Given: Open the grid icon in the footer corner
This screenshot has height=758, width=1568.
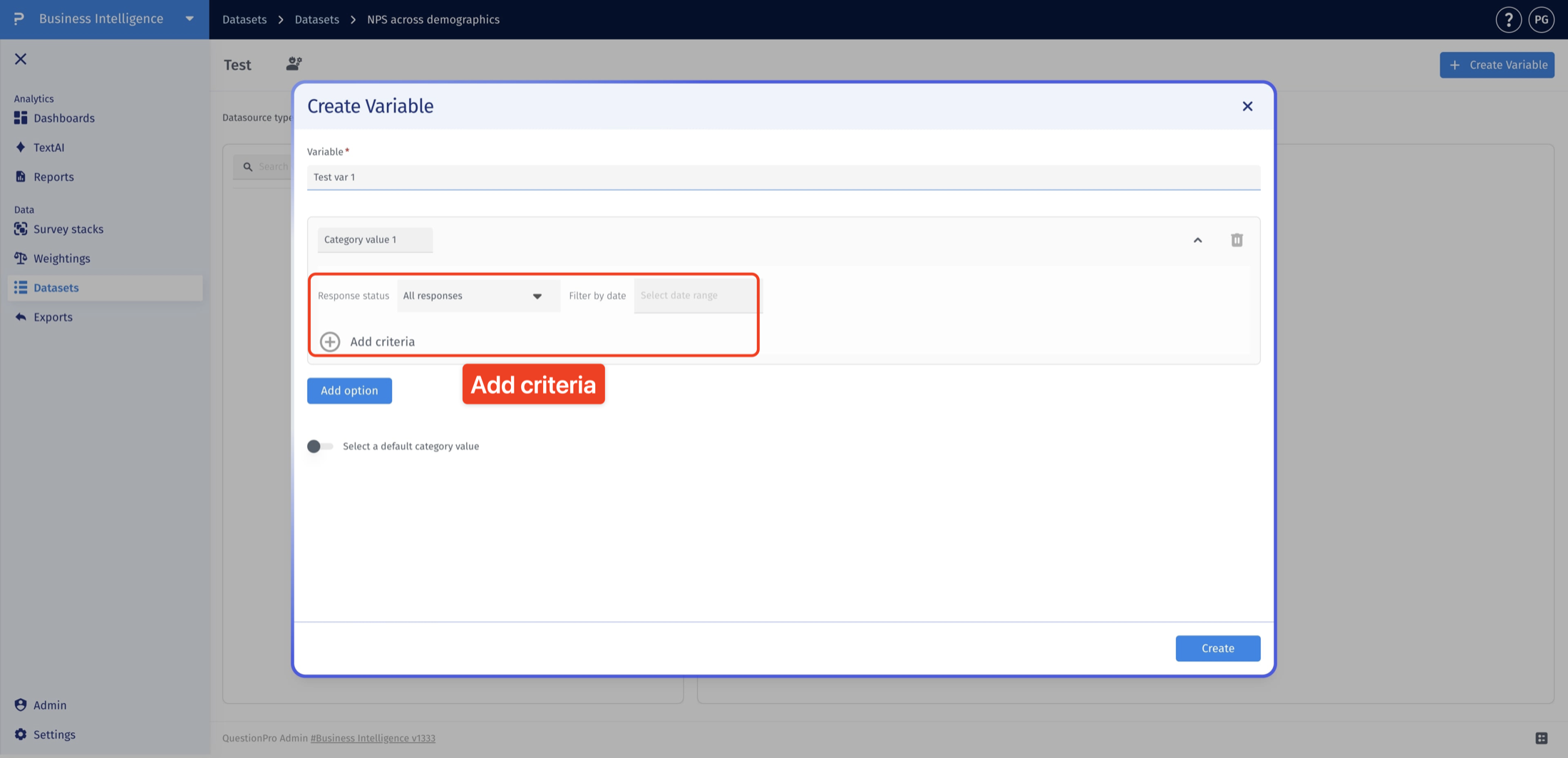Looking at the screenshot, I should pyautogui.click(x=1541, y=738).
